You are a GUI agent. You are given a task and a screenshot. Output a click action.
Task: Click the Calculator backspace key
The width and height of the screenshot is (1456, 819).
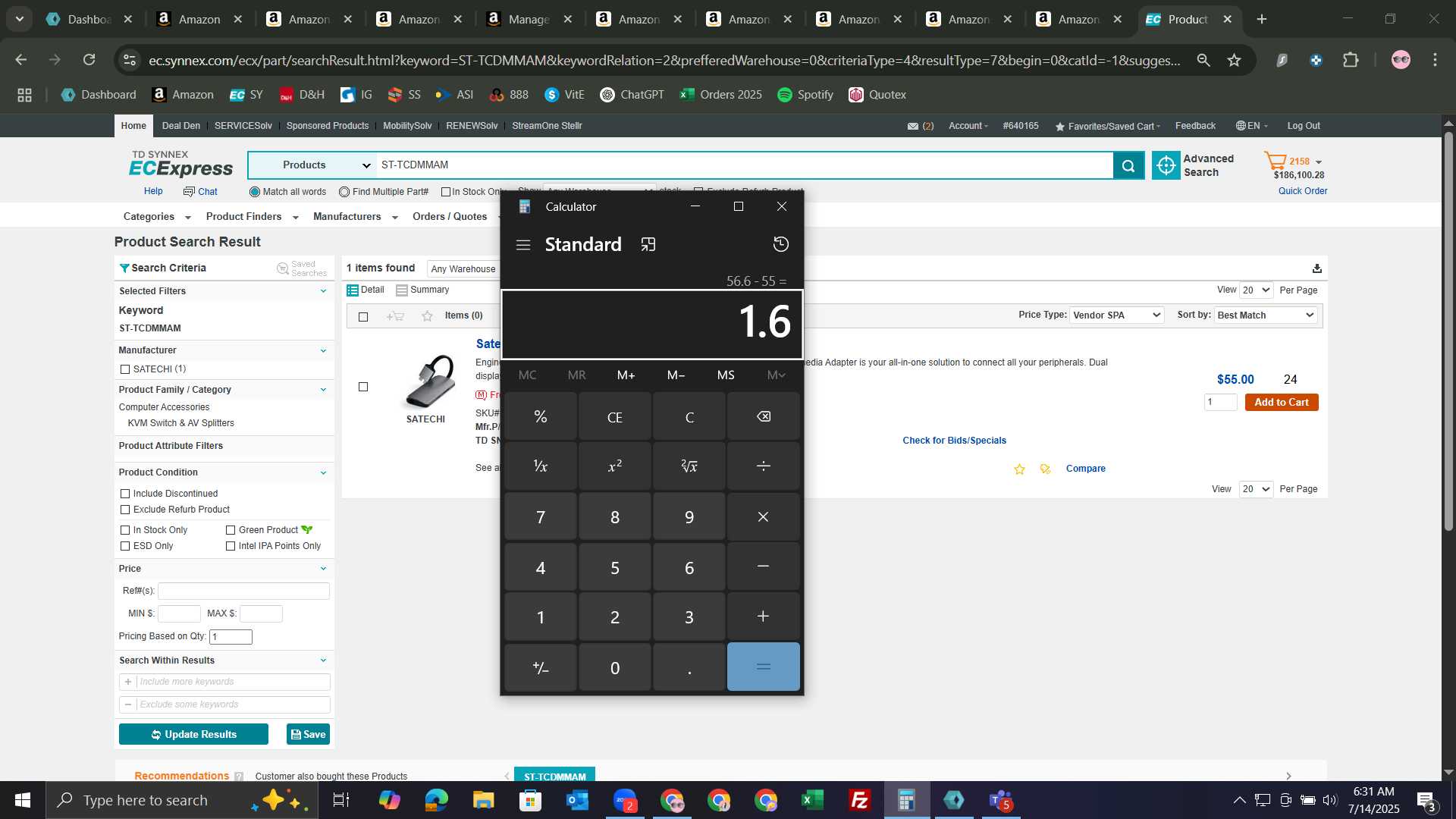click(763, 416)
